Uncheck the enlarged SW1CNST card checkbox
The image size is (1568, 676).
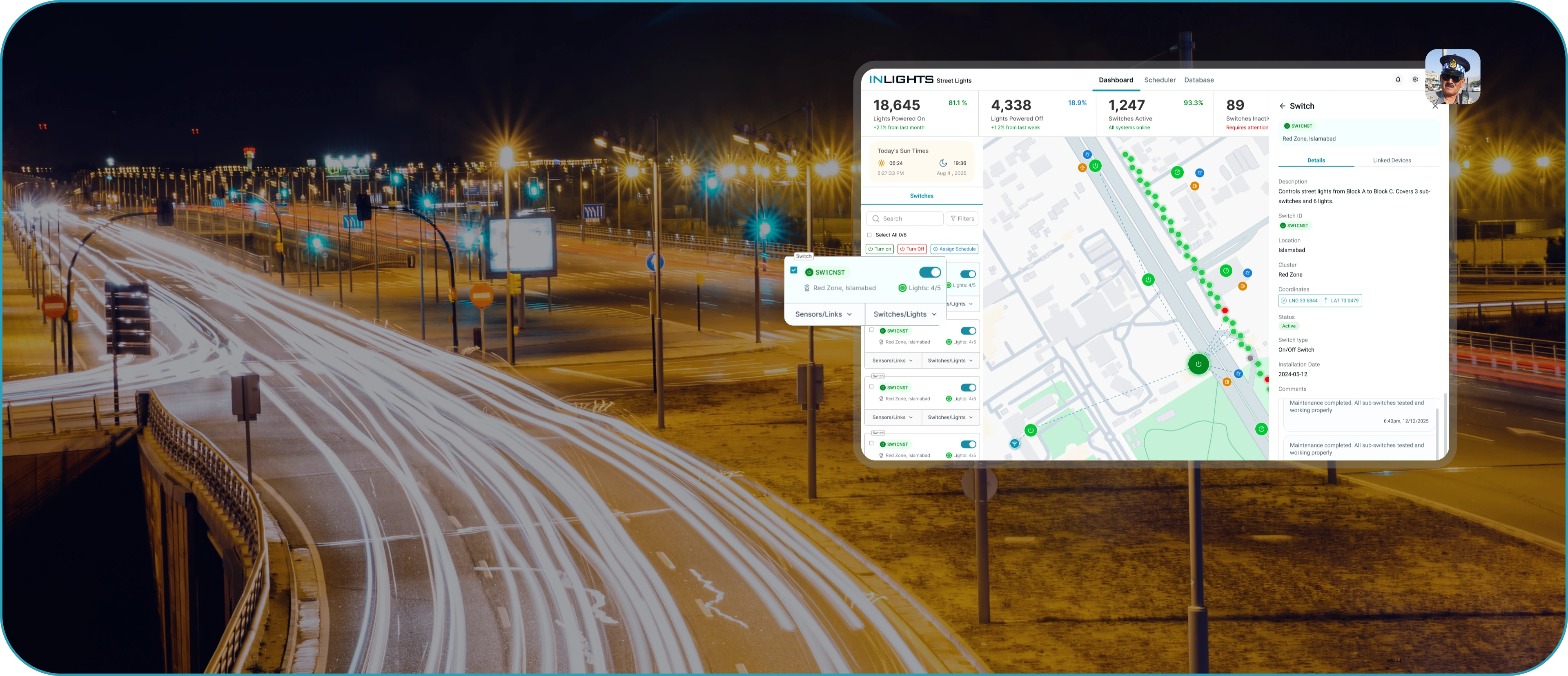(x=794, y=270)
